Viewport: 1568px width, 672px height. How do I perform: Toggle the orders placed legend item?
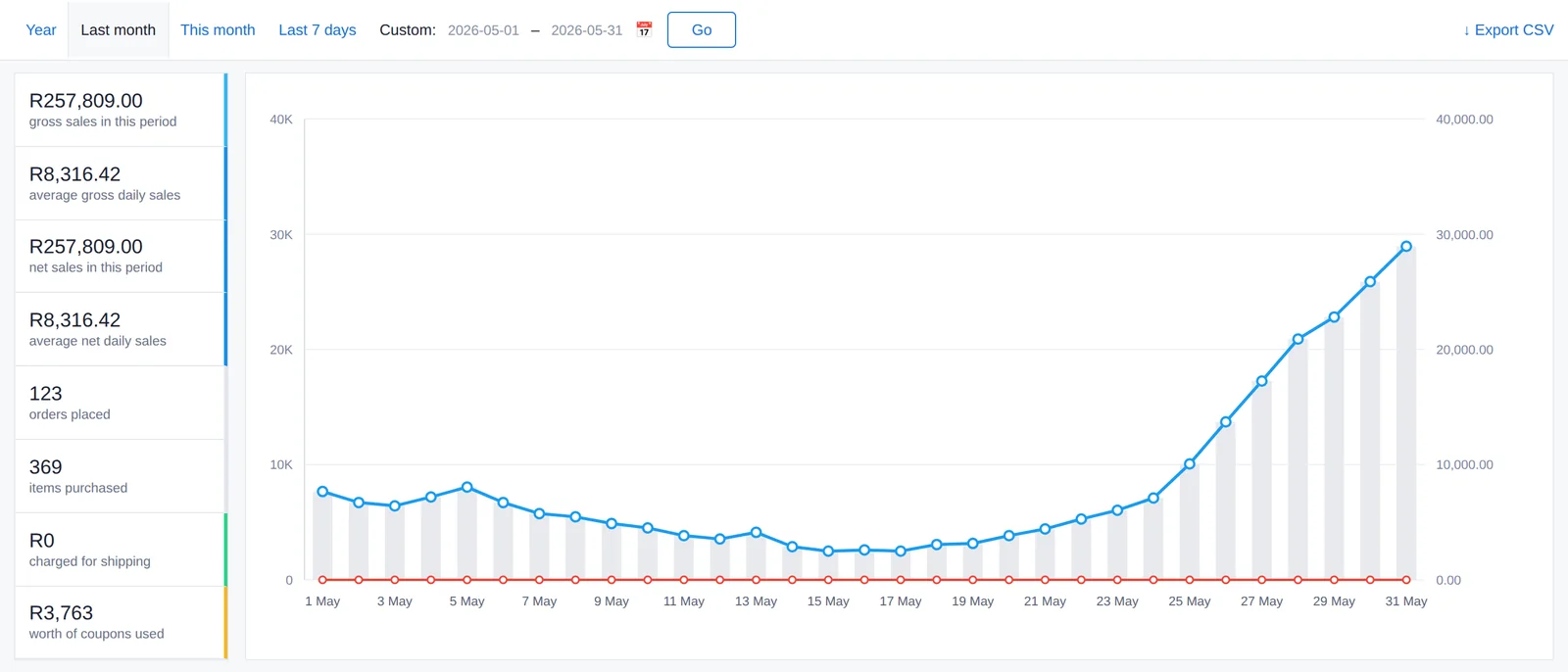pos(121,403)
